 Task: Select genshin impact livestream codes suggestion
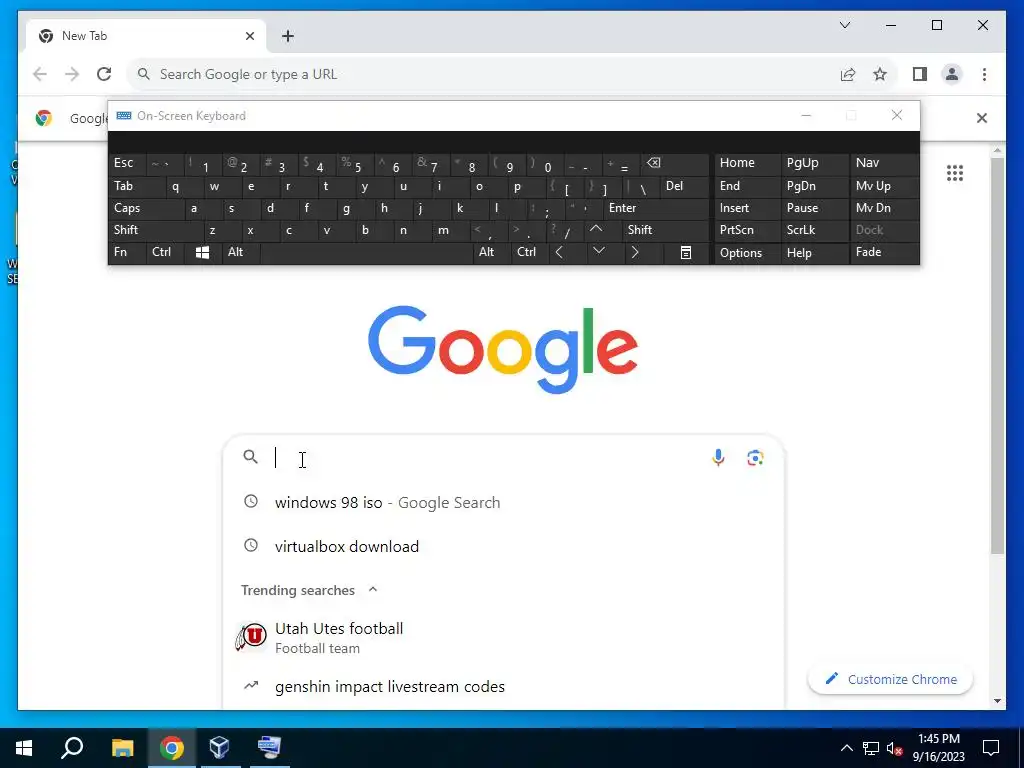503,686
